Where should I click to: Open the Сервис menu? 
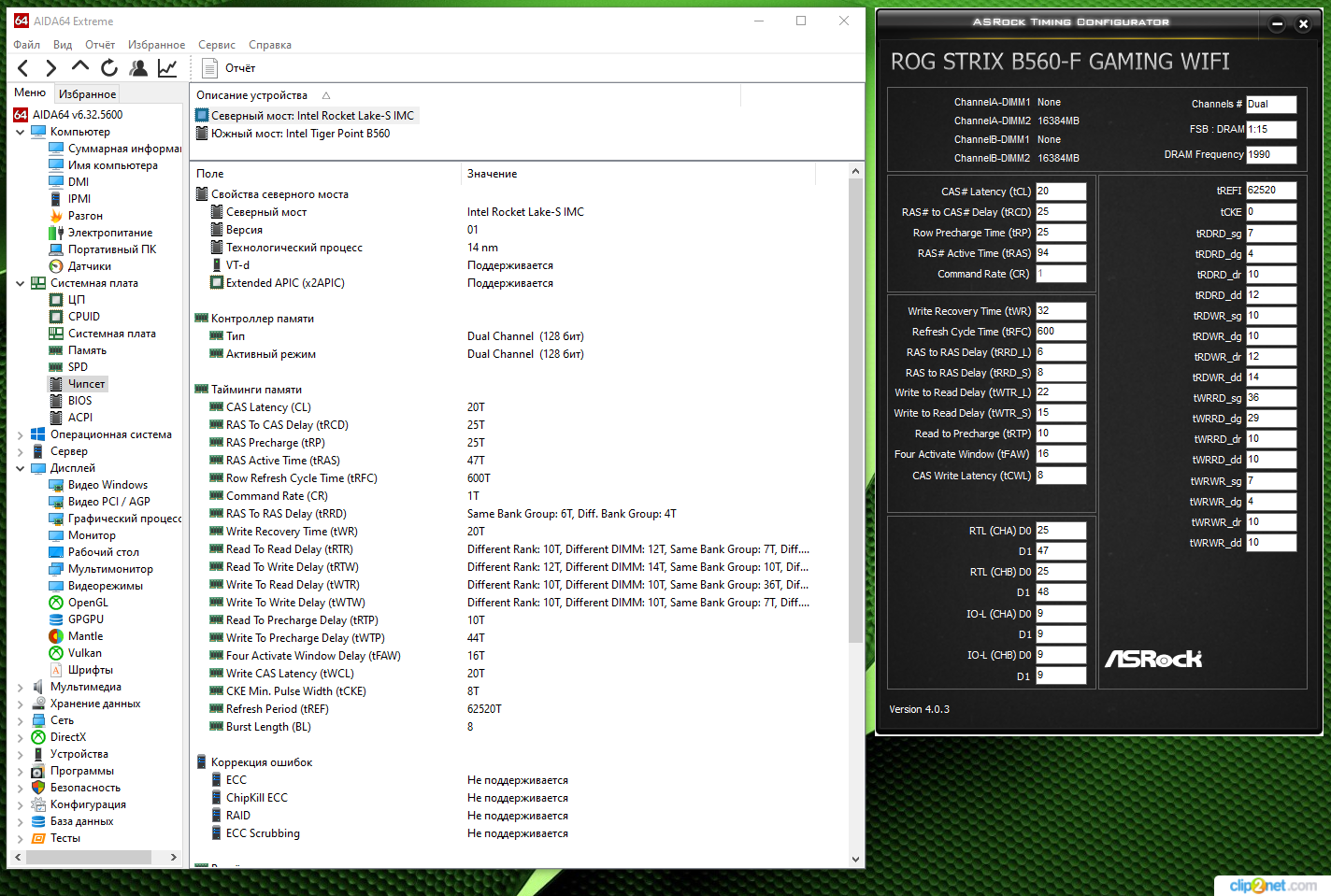point(217,45)
